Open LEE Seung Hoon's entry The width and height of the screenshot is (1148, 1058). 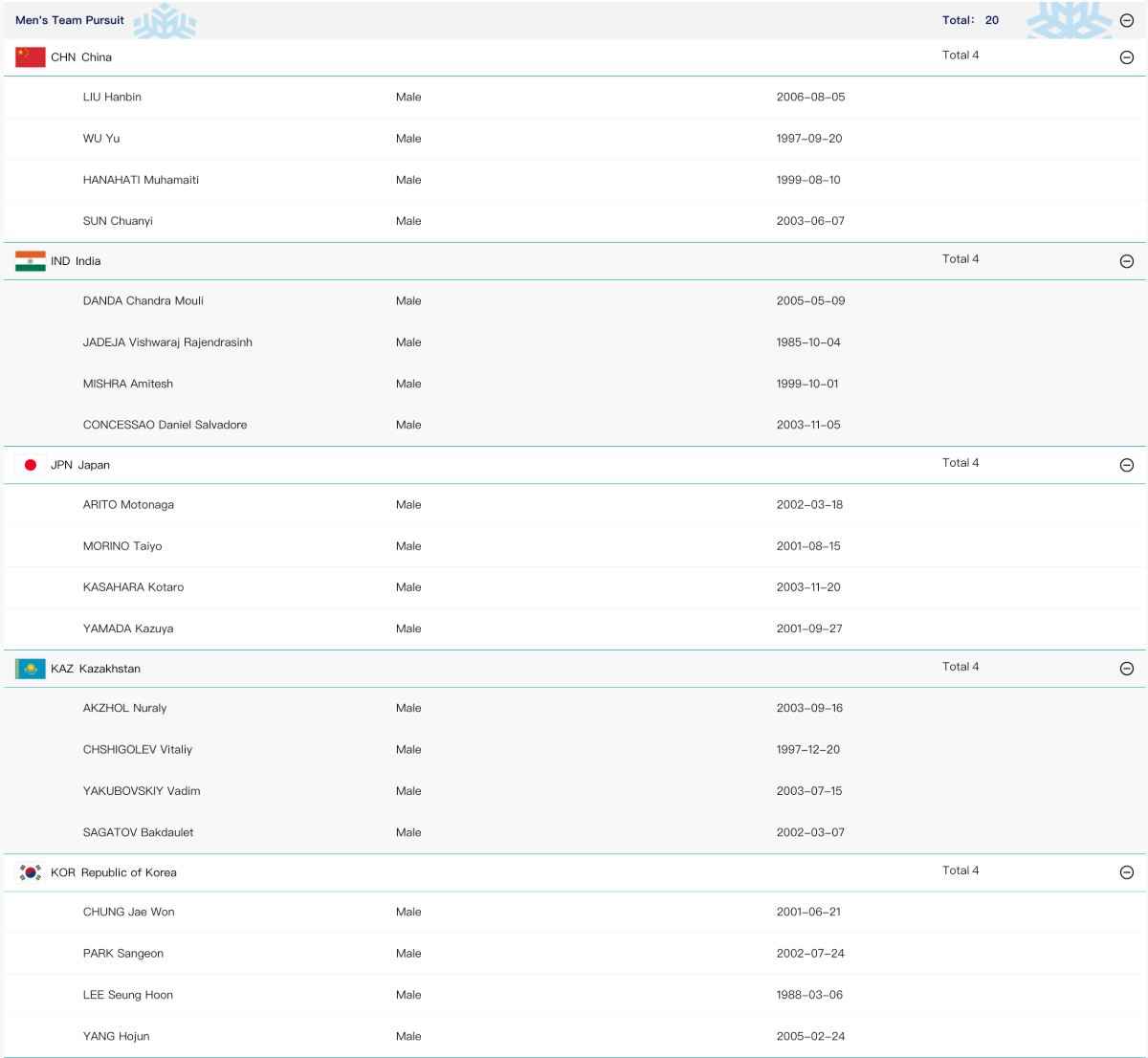pyautogui.click(x=128, y=995)
